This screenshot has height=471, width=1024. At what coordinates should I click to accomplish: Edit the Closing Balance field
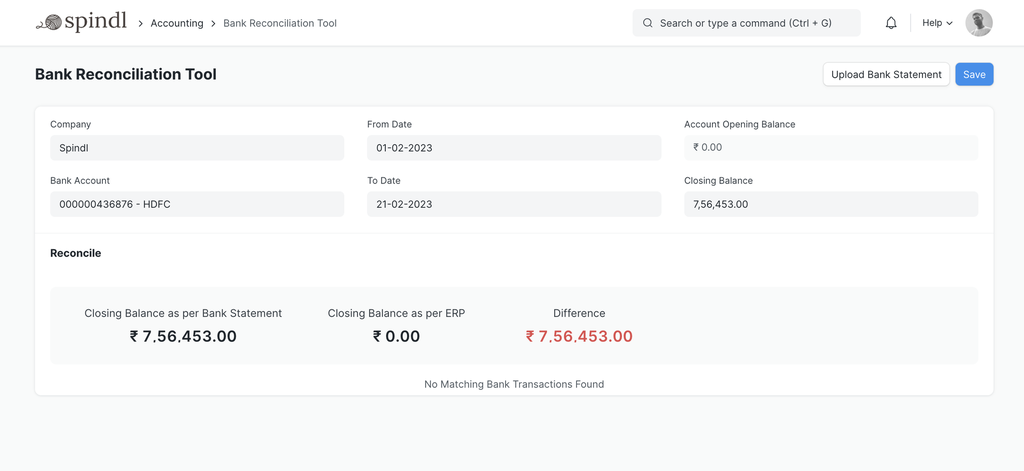pyautogui.click(x=830, y=204)
